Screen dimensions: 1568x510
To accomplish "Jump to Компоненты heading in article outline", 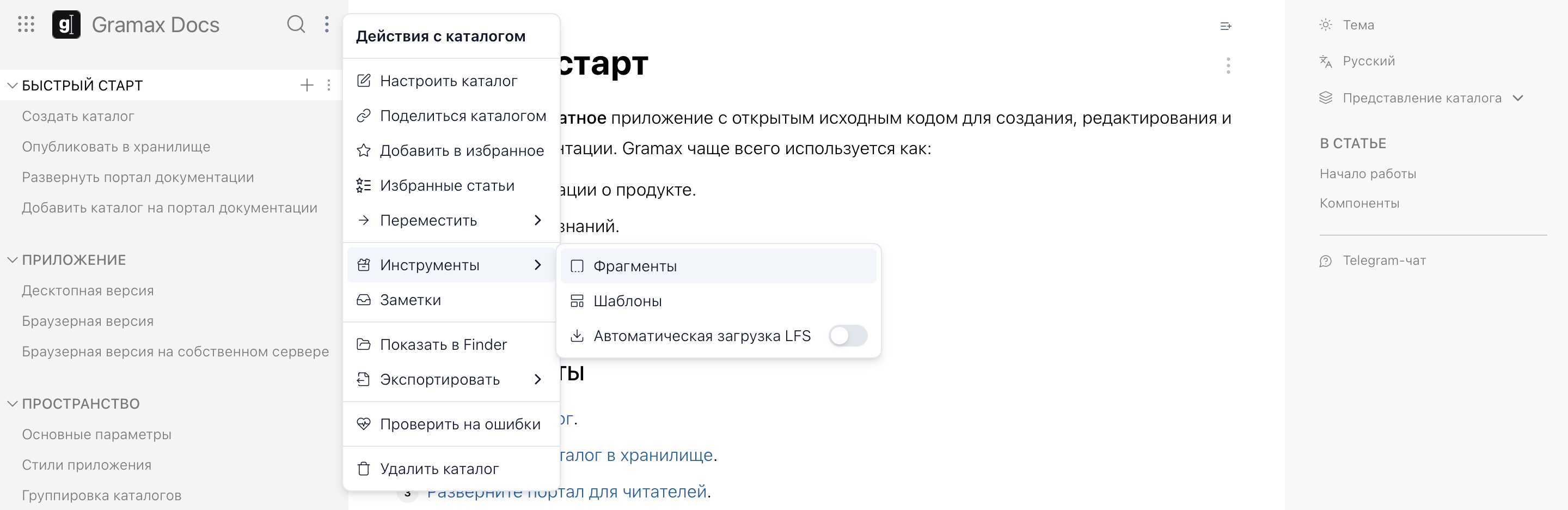I will click(1359, 204).
